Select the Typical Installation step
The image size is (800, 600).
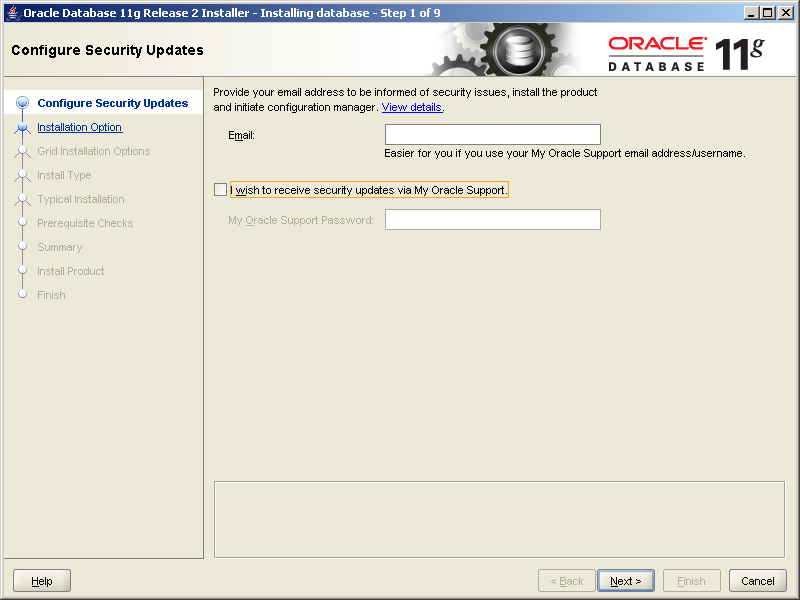pos(81,199)
